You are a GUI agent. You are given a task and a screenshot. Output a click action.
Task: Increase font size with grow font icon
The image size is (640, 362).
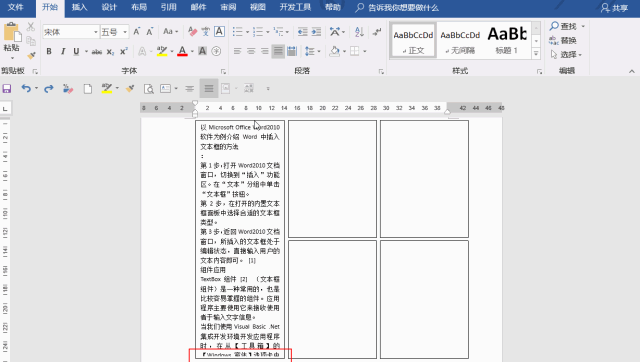137,31
